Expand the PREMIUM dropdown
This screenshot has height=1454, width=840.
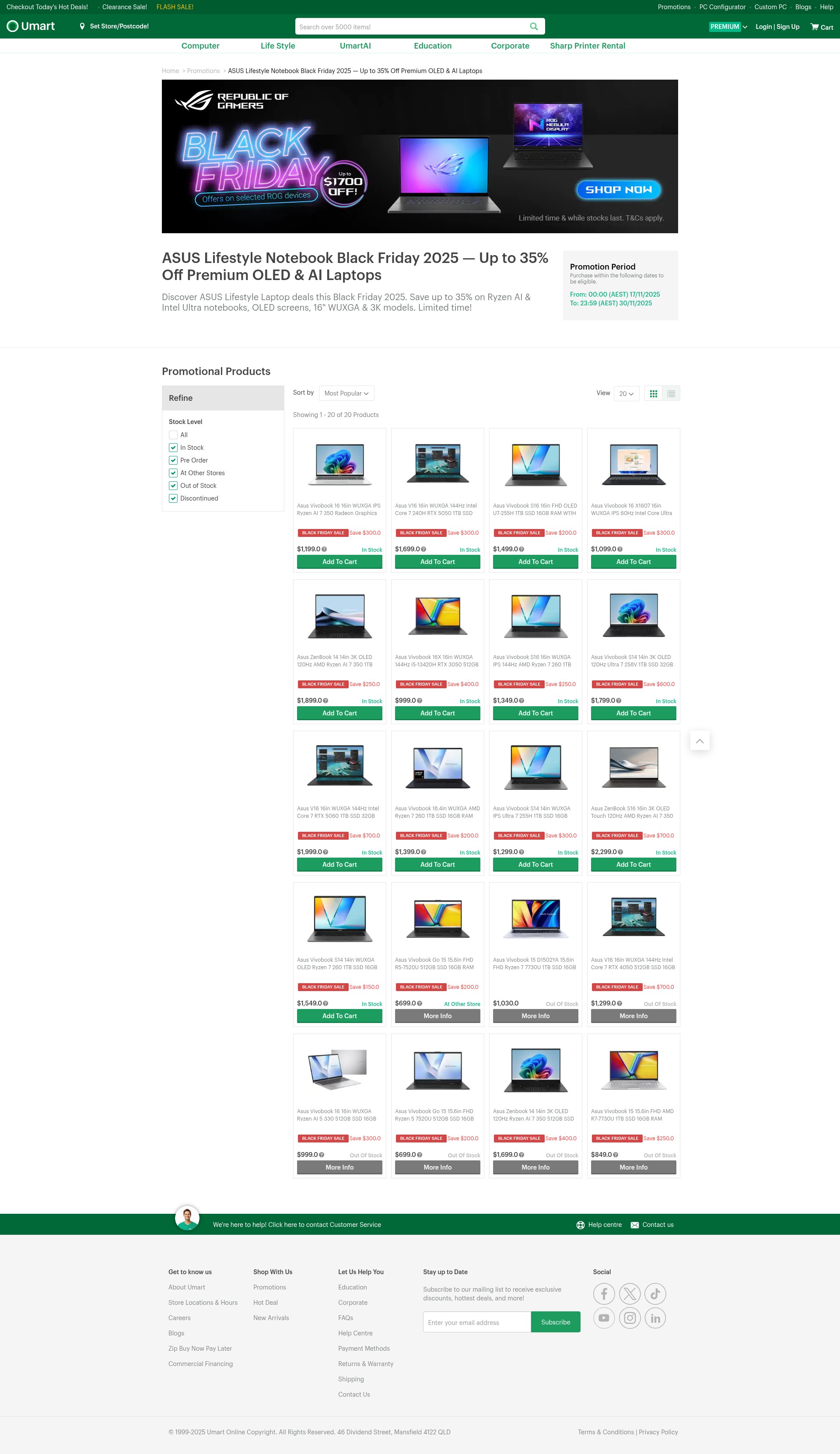728,27
